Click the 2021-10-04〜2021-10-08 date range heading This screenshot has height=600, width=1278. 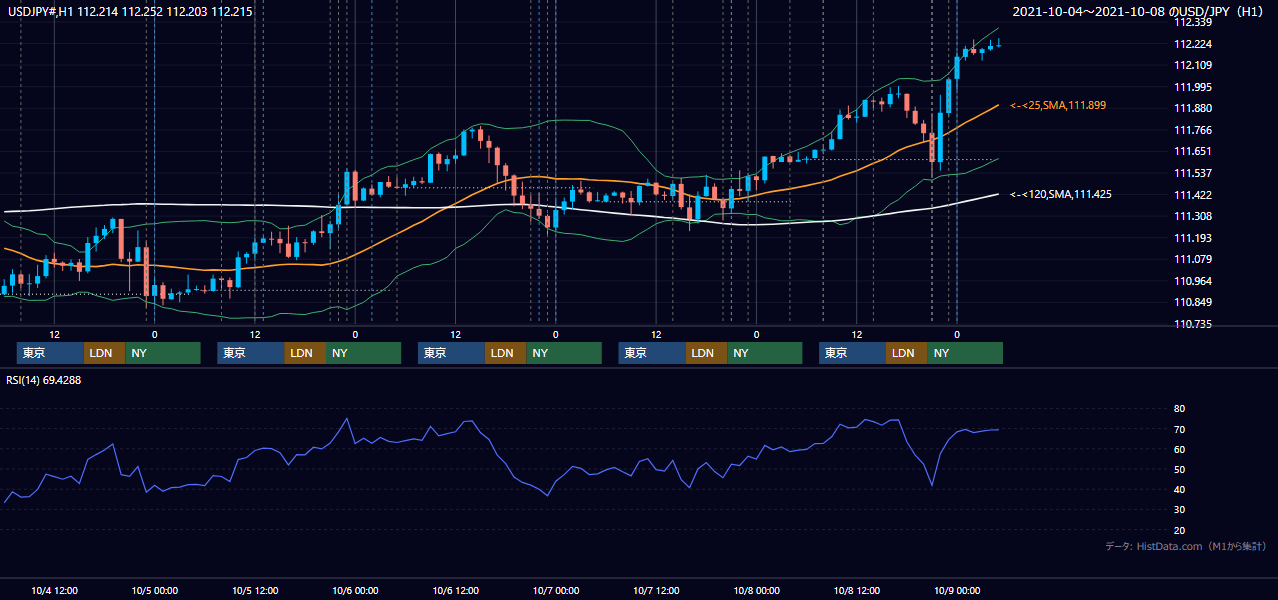coord(1140,11)
